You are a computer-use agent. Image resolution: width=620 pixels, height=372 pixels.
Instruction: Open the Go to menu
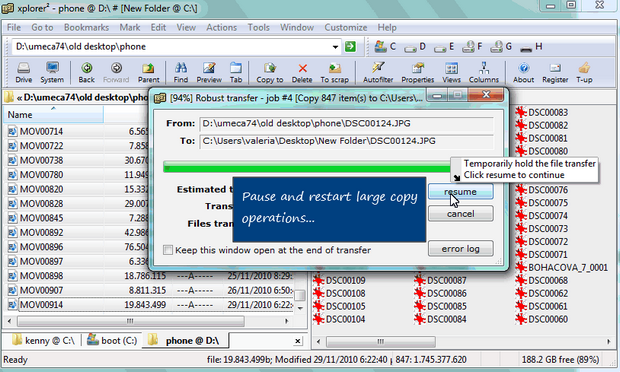(x=42, y=27)
